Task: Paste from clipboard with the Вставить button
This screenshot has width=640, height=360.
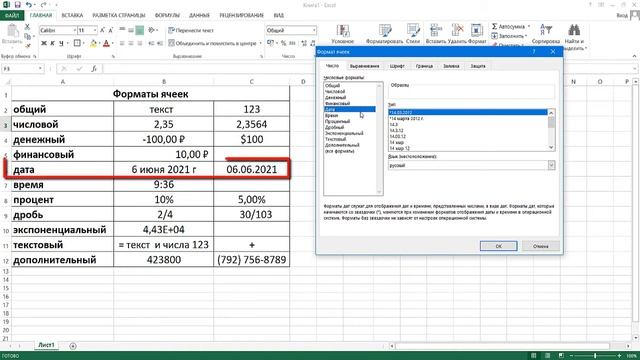Action: (12, 35)
